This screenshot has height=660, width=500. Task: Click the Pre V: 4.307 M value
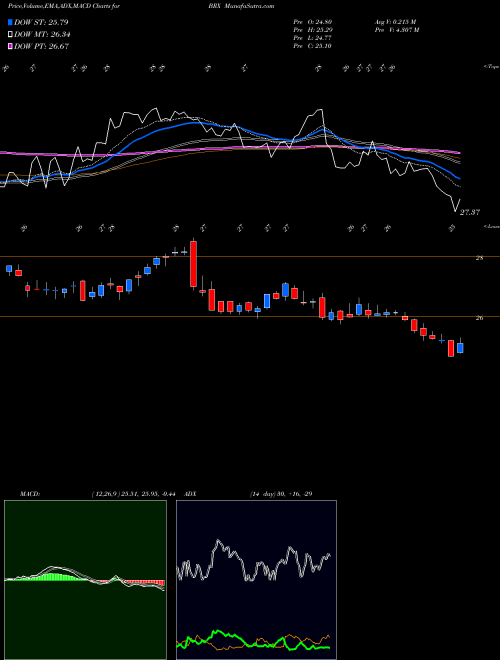[x=397, y=30]
